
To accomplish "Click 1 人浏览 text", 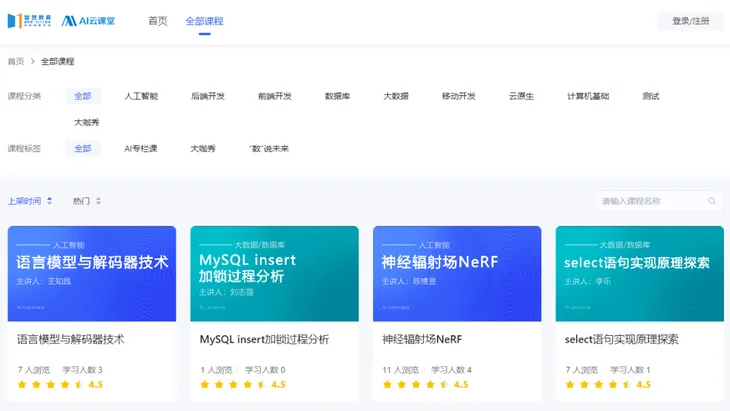I will tap(216, 370).
